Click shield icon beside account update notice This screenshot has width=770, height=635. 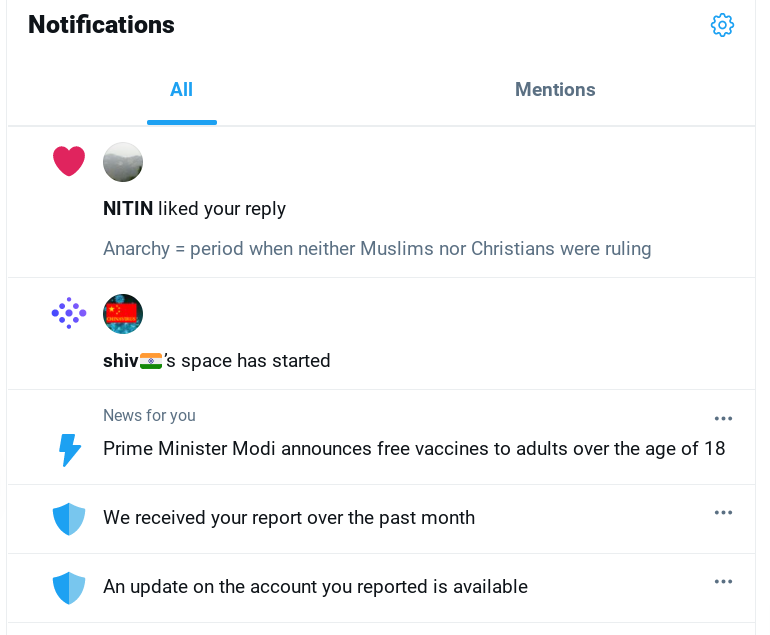pos(69,588)
